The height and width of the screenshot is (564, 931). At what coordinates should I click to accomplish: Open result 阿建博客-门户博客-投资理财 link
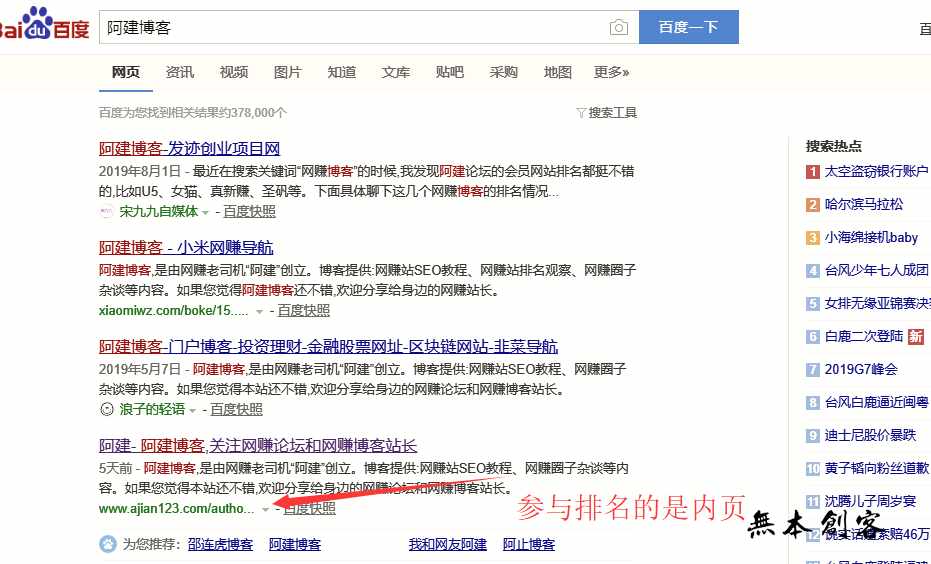coord(328,347)
